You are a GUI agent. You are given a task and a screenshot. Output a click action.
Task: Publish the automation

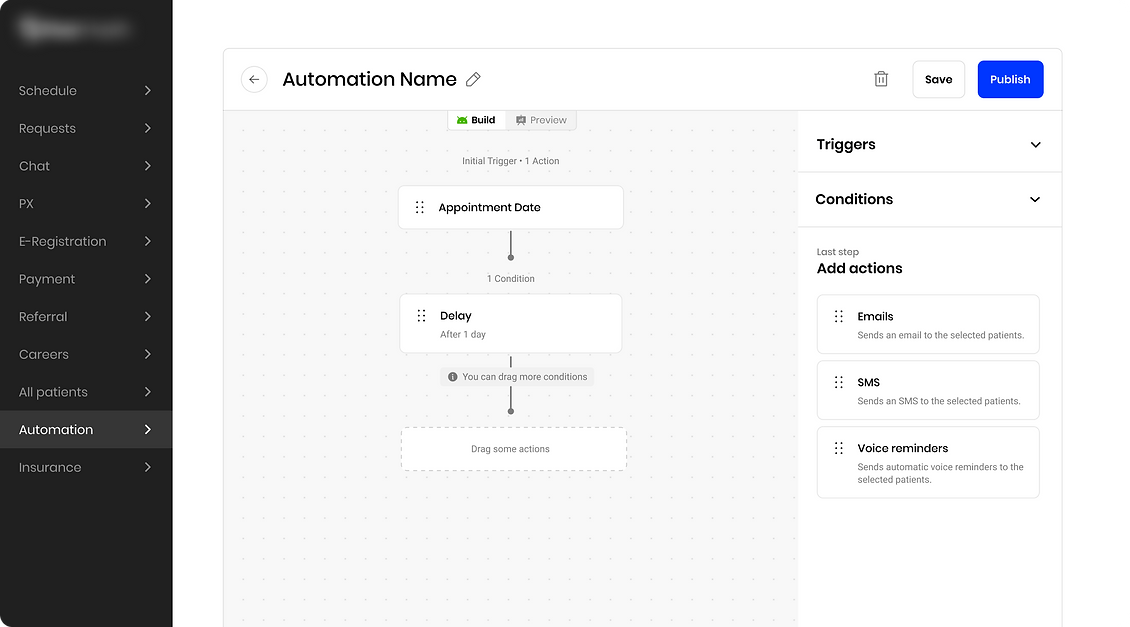click(1010, 80)
